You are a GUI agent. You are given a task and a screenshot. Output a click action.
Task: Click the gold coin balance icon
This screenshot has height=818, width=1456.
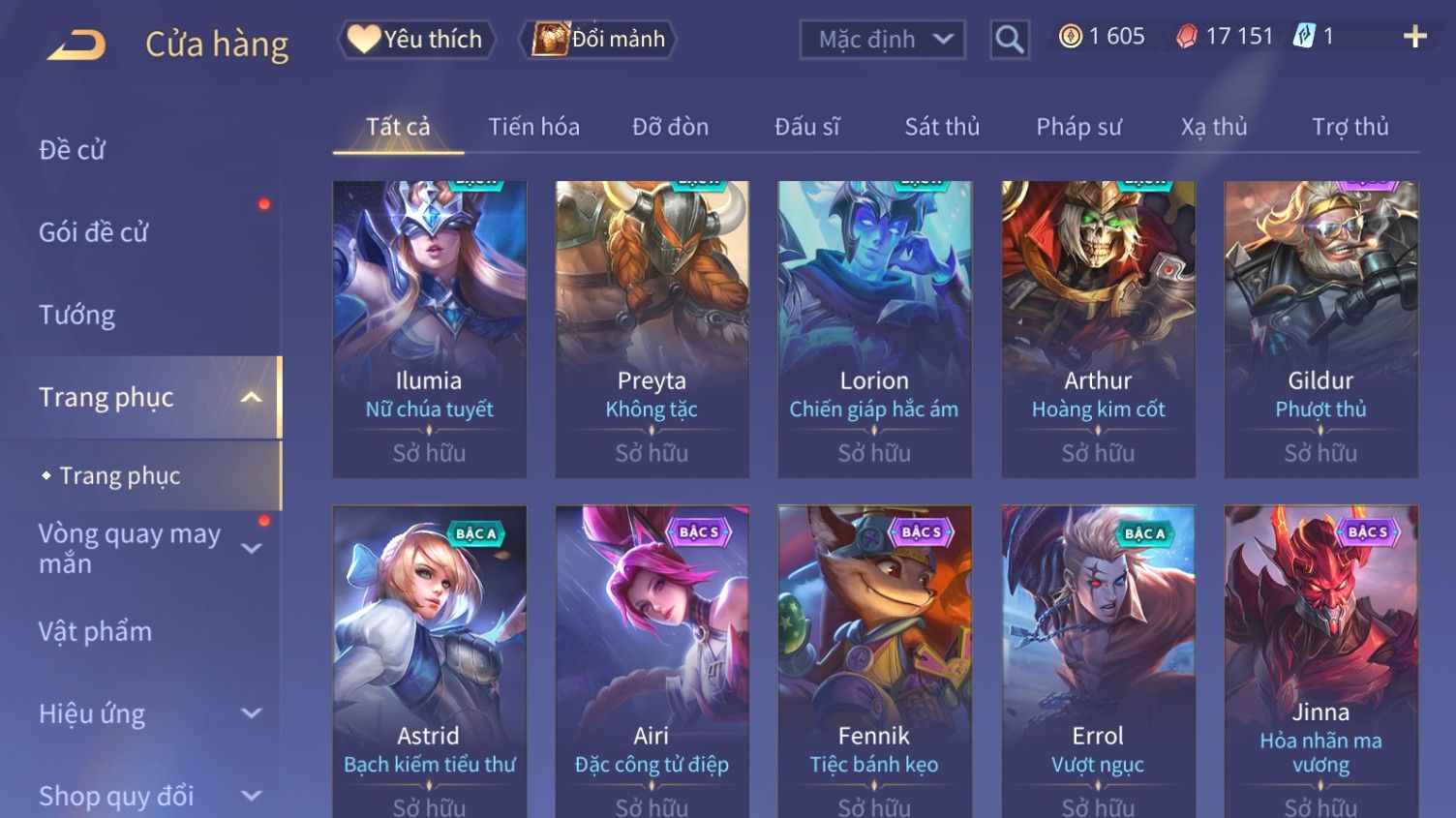click(x=1070, y=37)
